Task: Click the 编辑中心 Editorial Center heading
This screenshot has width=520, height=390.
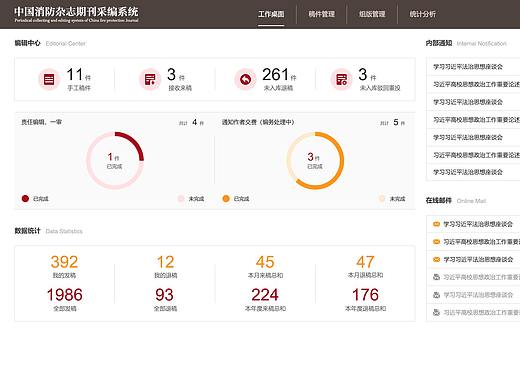Action: (x=50, y=43)
